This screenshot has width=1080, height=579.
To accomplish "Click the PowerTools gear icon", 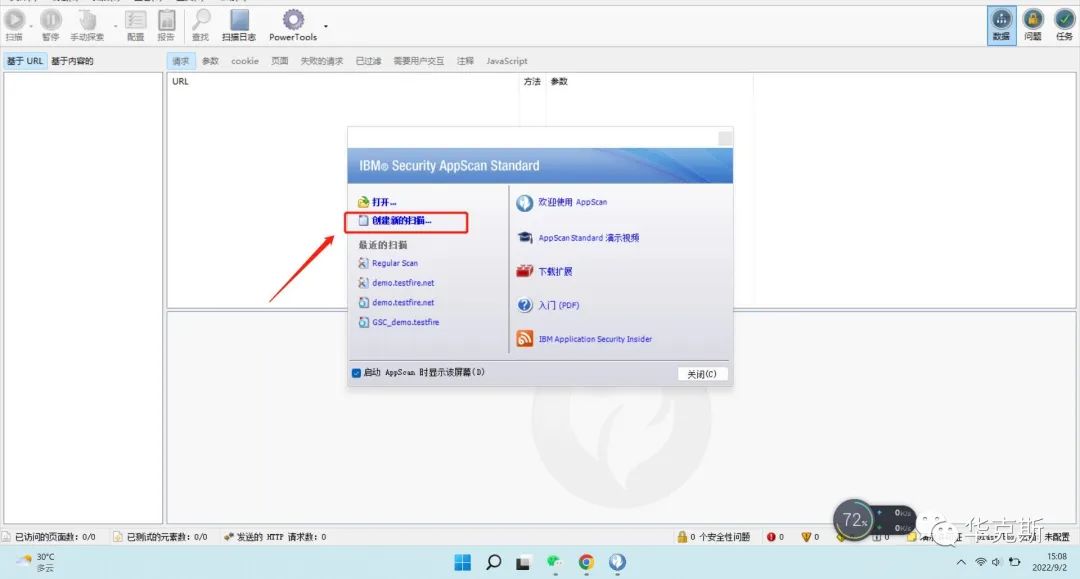I will [292, 20].
